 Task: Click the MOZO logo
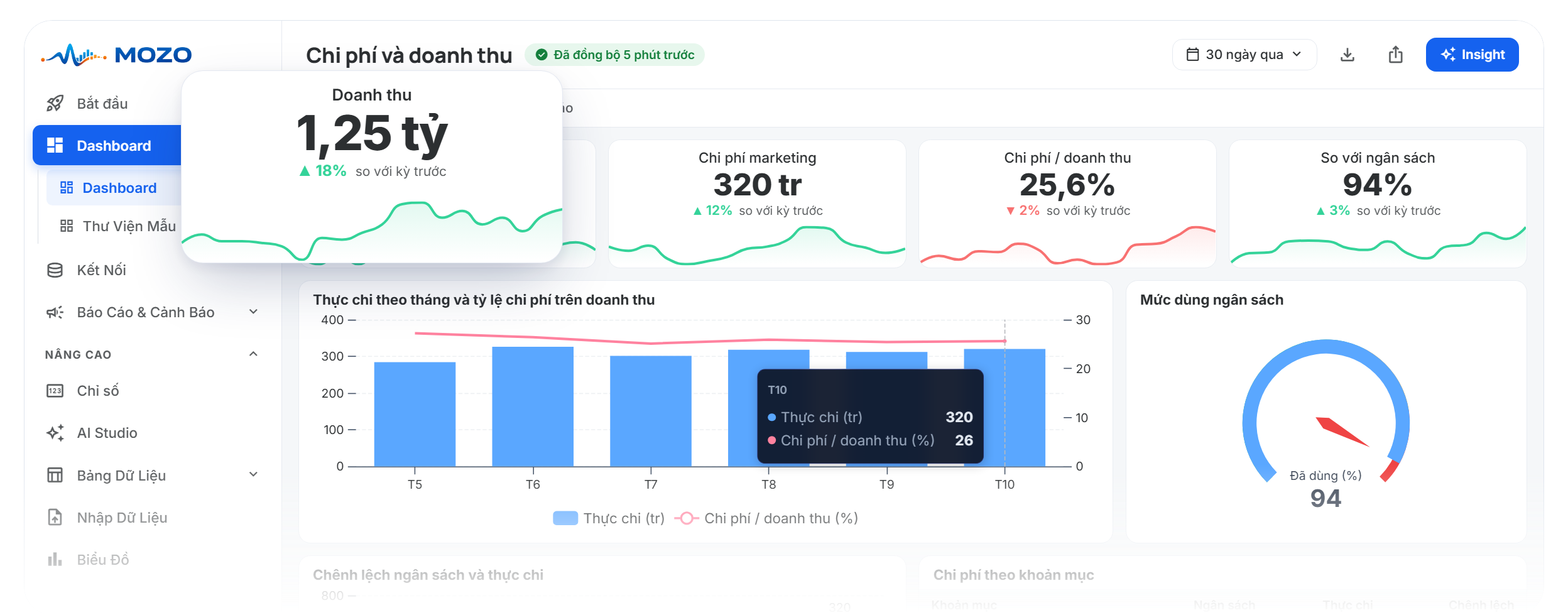point(117,55)
